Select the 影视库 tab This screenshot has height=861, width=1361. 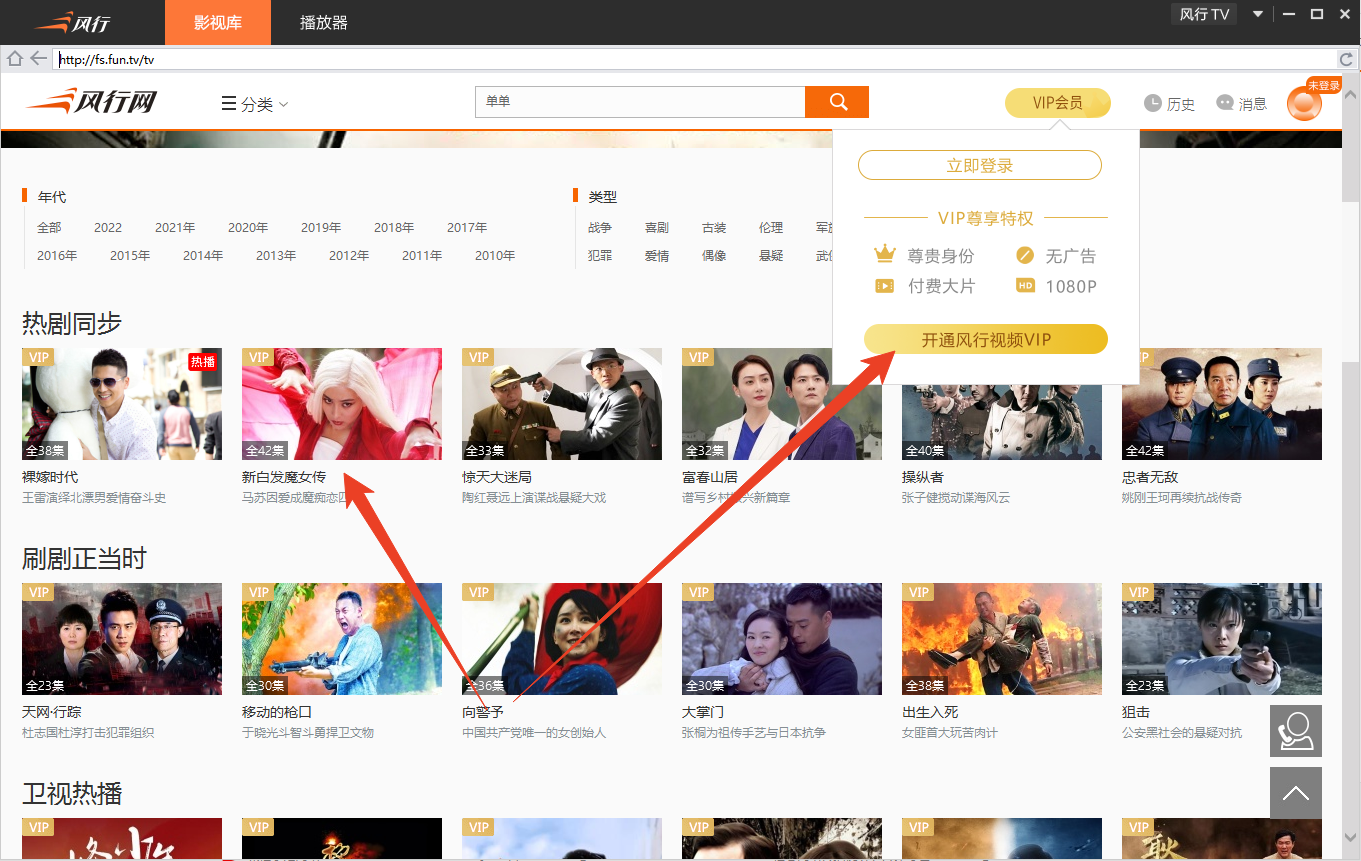click(x=217, y=22)
